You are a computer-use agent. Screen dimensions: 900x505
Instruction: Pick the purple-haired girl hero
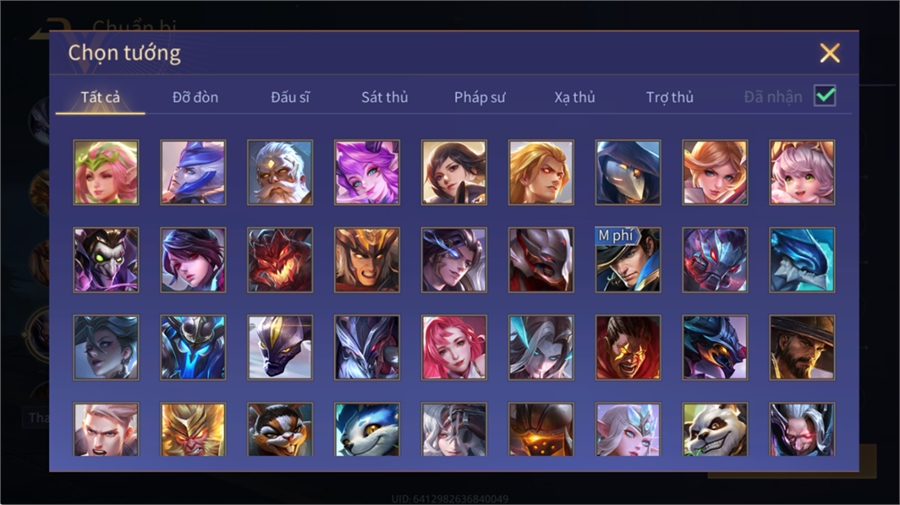(x=367, y=172)
